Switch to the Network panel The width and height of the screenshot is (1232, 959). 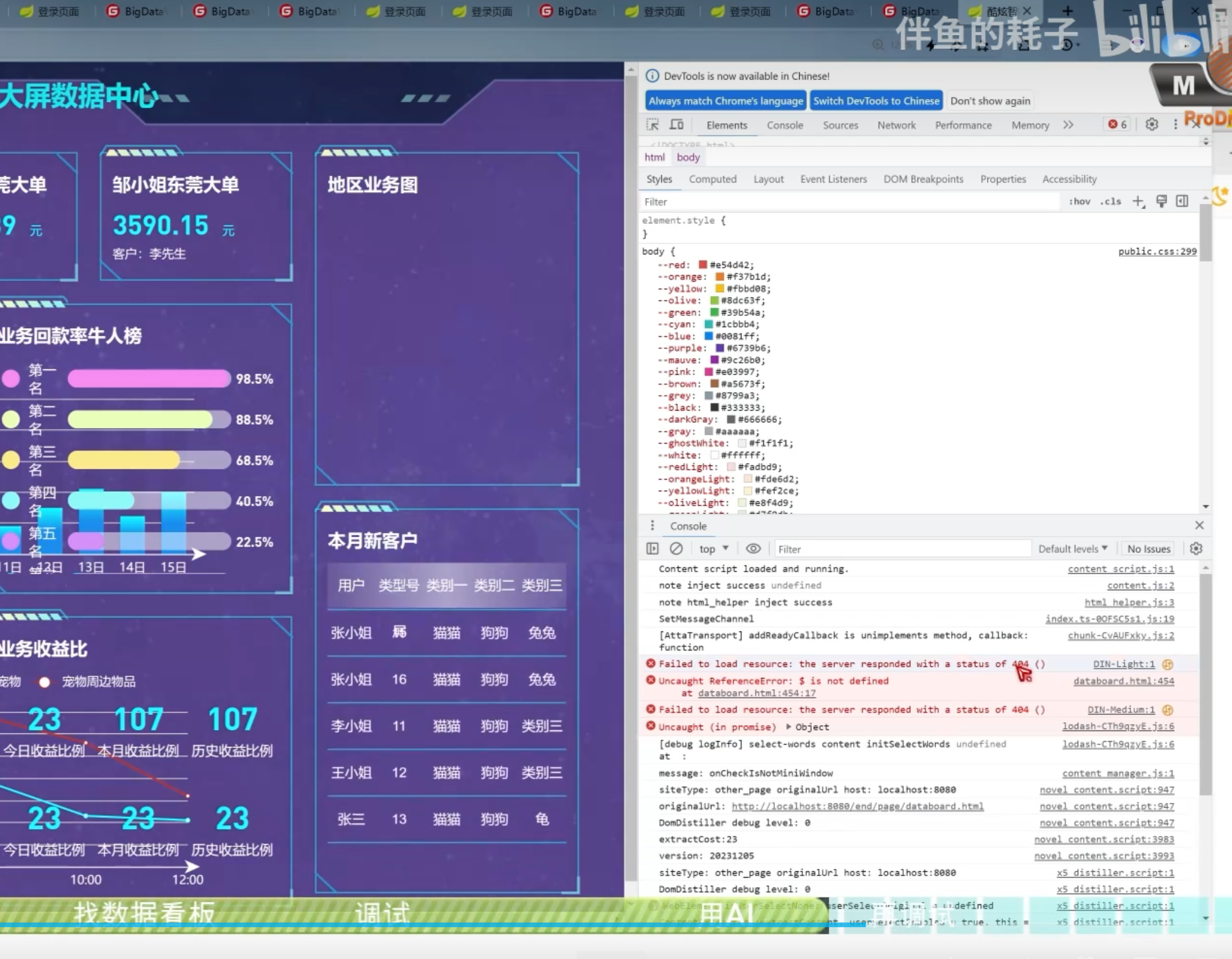coord(896,125)
